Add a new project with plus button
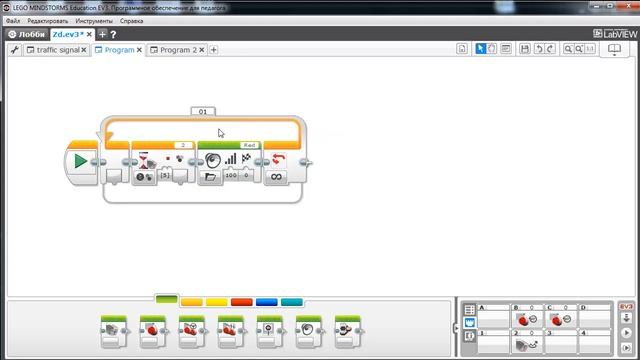640x360 pixels. (102, 35)
